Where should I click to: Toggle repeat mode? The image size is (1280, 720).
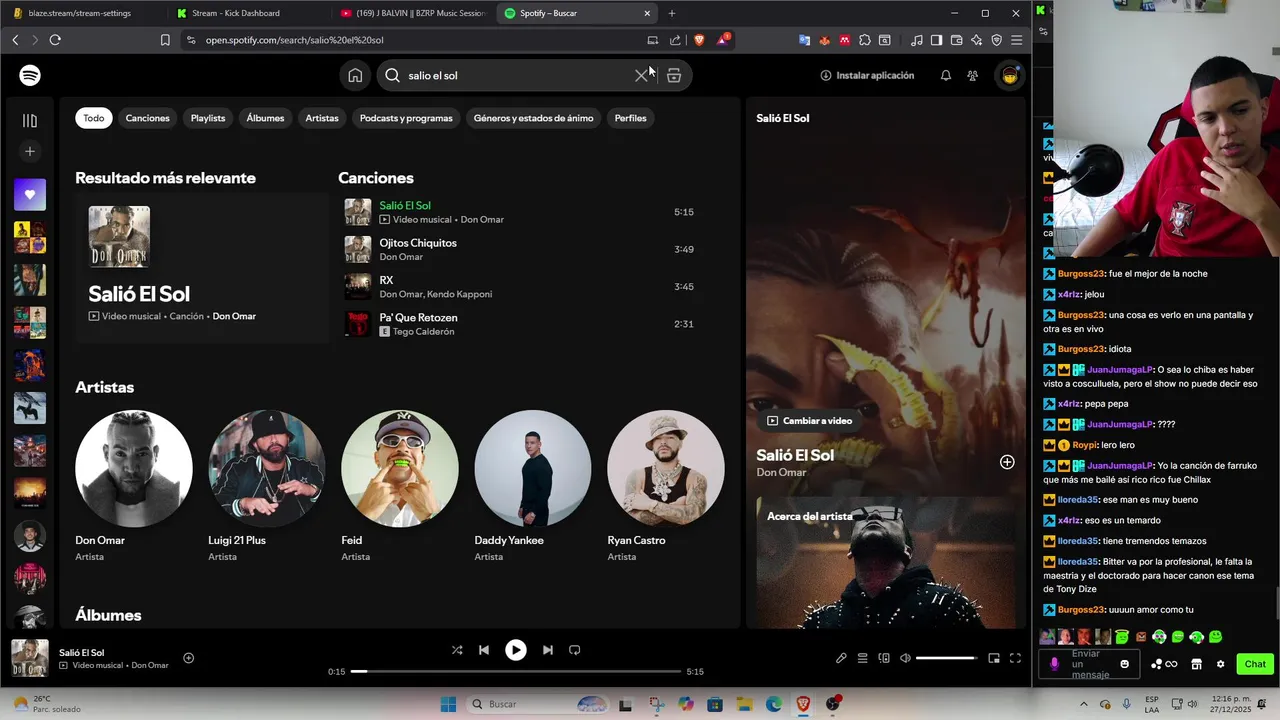click(x=574, y=650)
